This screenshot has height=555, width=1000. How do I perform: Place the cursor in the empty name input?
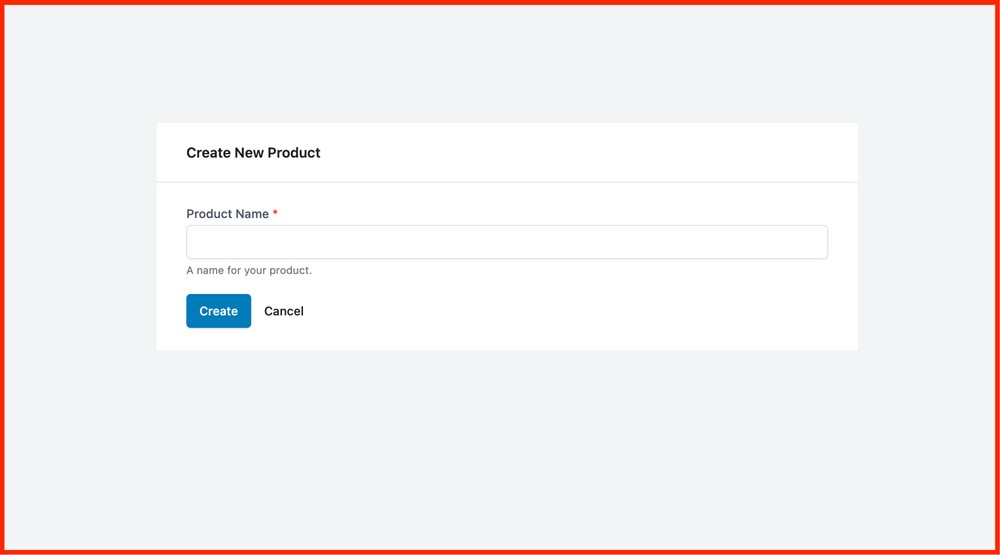(x=506, y=242)
